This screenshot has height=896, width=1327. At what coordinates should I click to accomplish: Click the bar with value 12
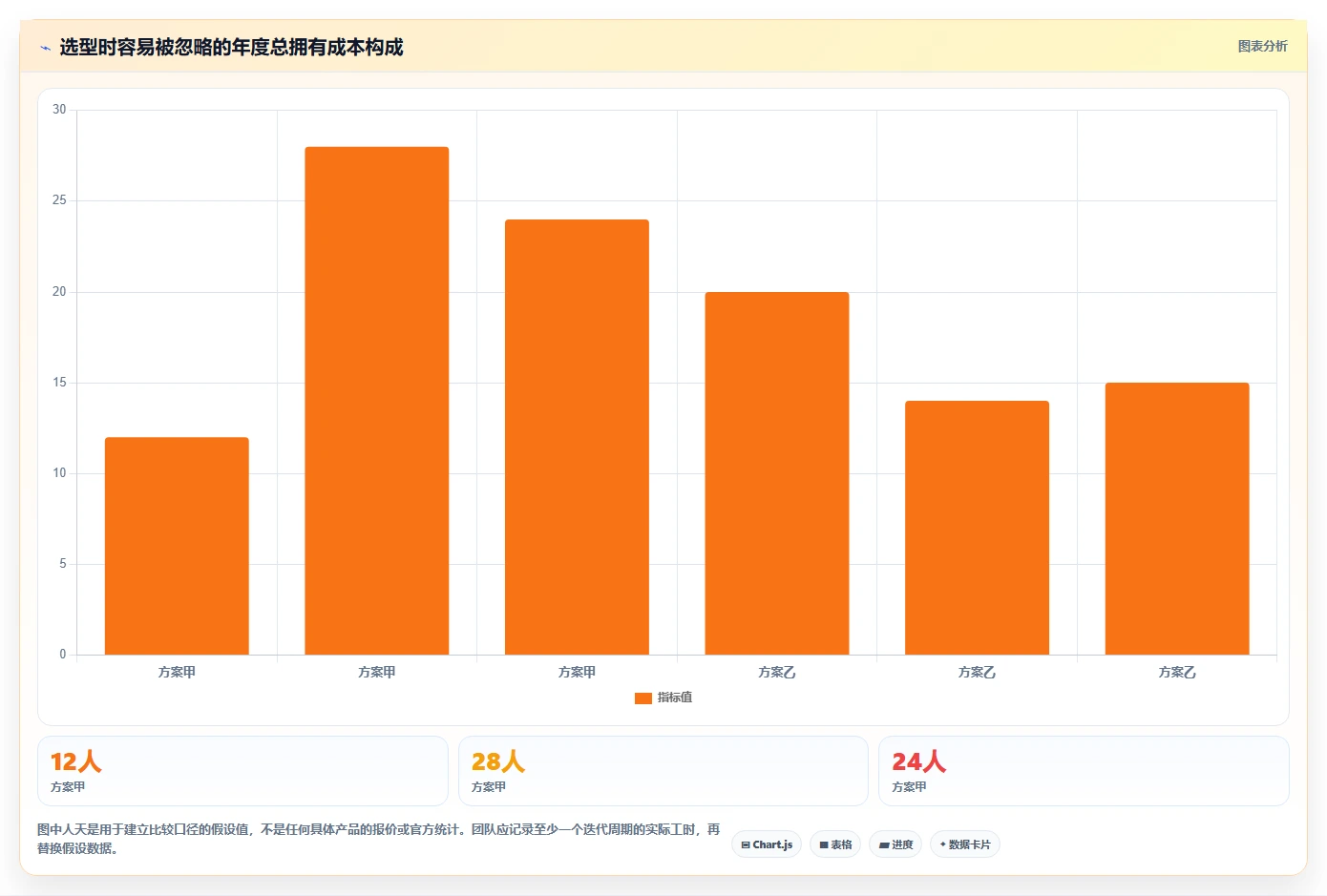click(177, 546)
